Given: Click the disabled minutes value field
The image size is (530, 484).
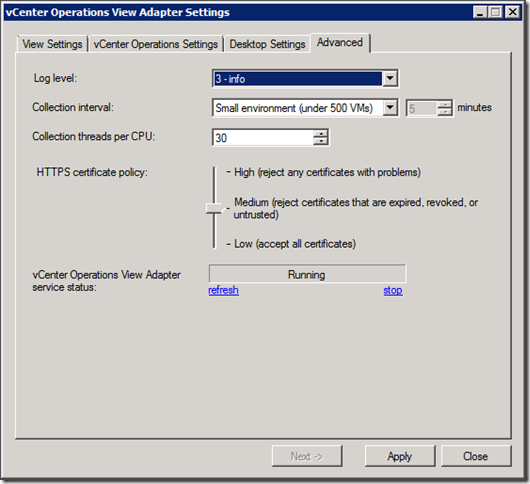Looking at the screenshot, I should (x=422, y=108).
